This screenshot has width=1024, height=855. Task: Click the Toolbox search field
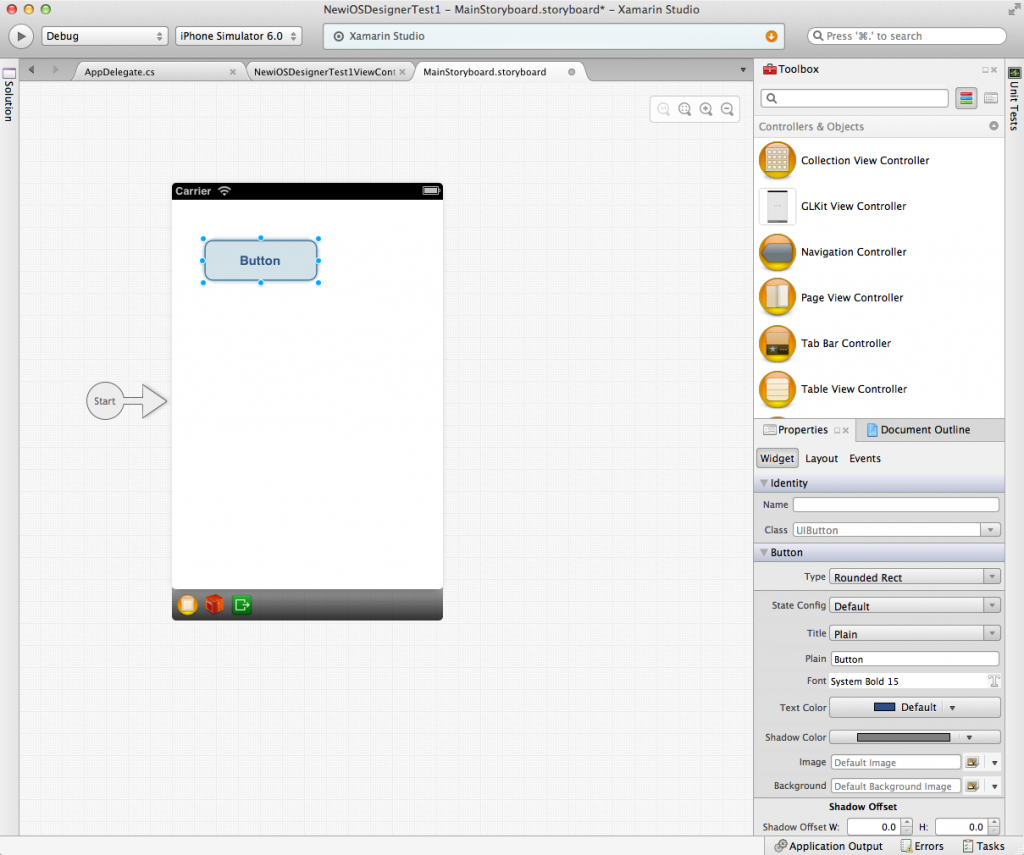pos(854,98)
